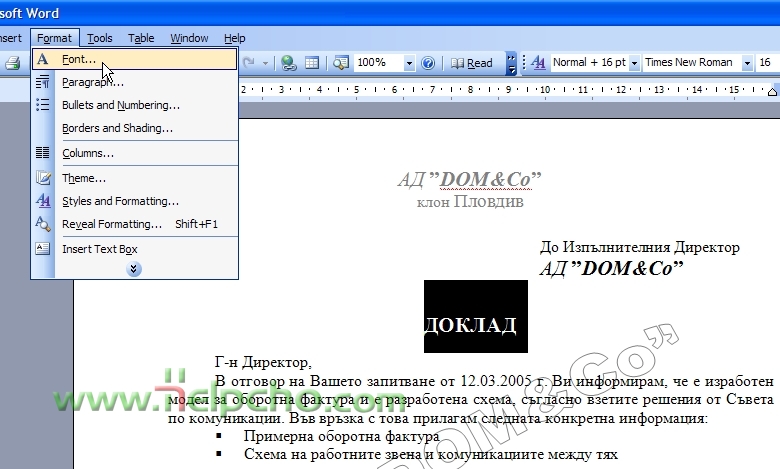The image size is (780, 469).
Task: Click the Theme icon in Format menu
Action: [x=43, y=178]
